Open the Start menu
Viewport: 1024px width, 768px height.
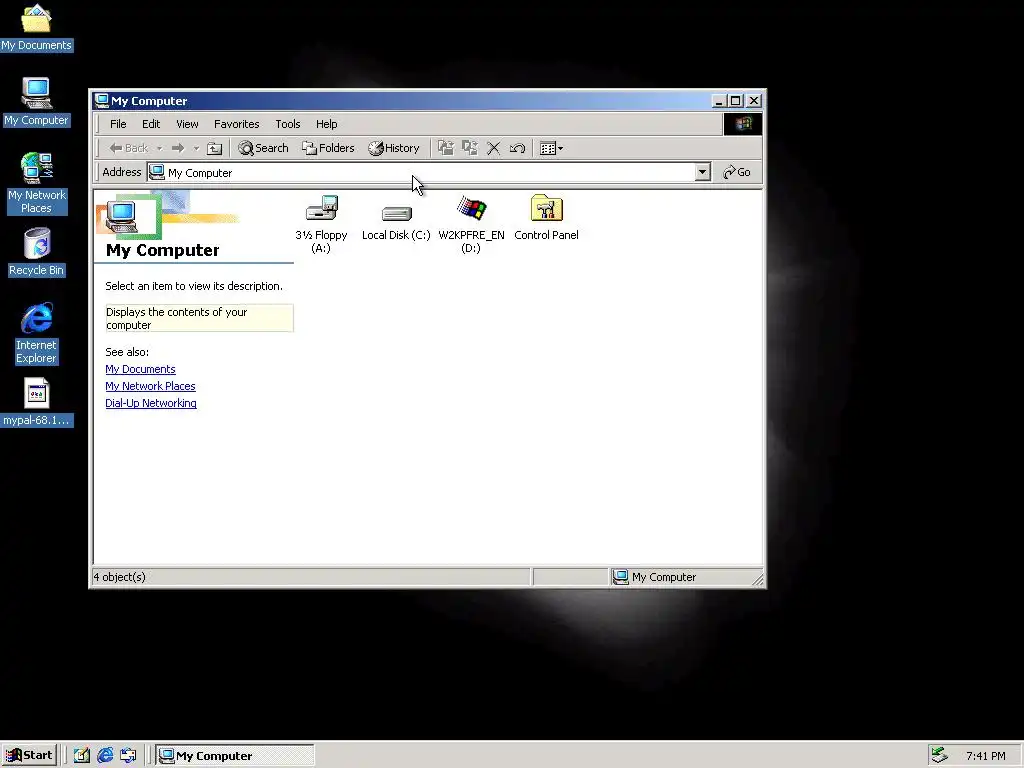point(29,756)
